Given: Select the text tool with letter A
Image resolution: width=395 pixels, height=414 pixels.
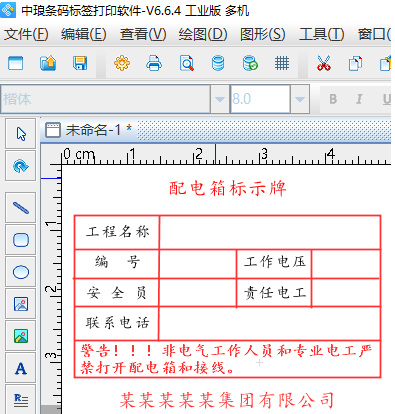Looking at the screenshot, I should click(x=21, y=369).
